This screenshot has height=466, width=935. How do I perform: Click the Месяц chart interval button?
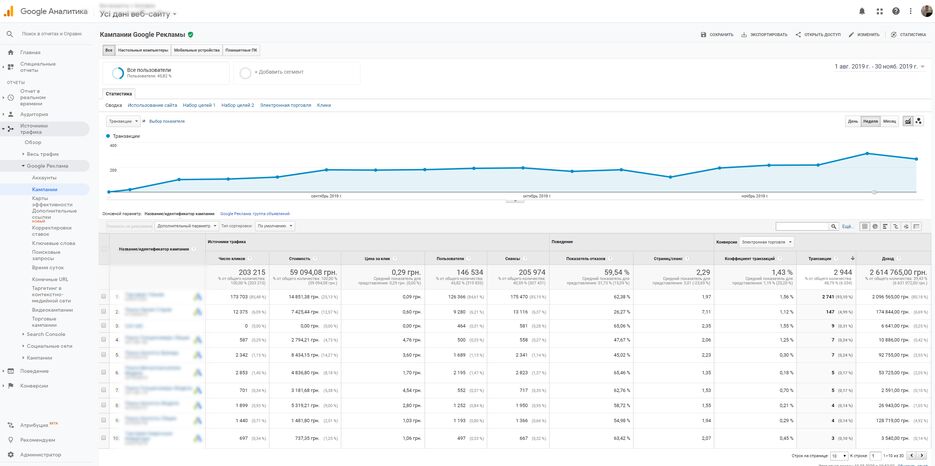(x=889, y=121)
